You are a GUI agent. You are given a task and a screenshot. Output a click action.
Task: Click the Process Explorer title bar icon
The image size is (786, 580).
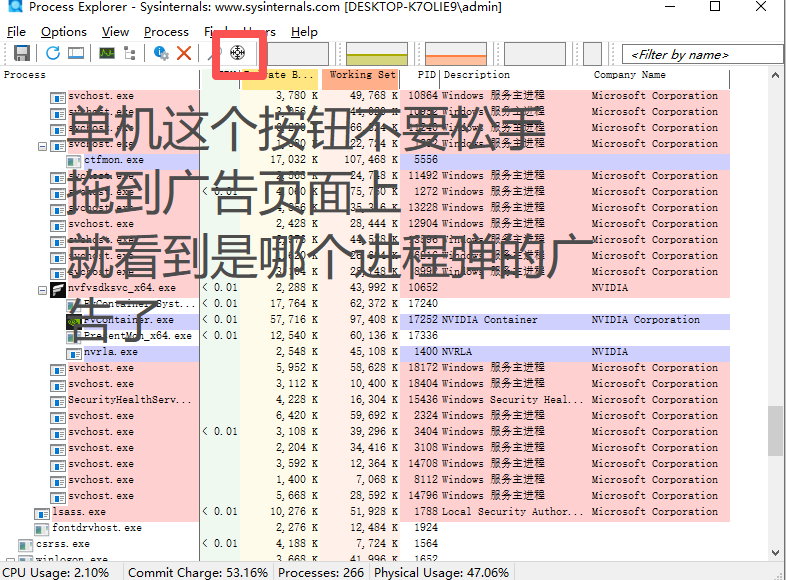click(16, 7)
